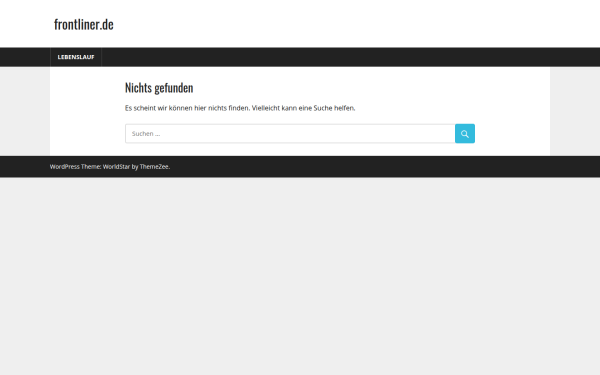Screen dimensions: 600x375
Task: Click the 'WordPress Theme: WorldStar by ThemeZee.' footer text
Action: point(110,166)
